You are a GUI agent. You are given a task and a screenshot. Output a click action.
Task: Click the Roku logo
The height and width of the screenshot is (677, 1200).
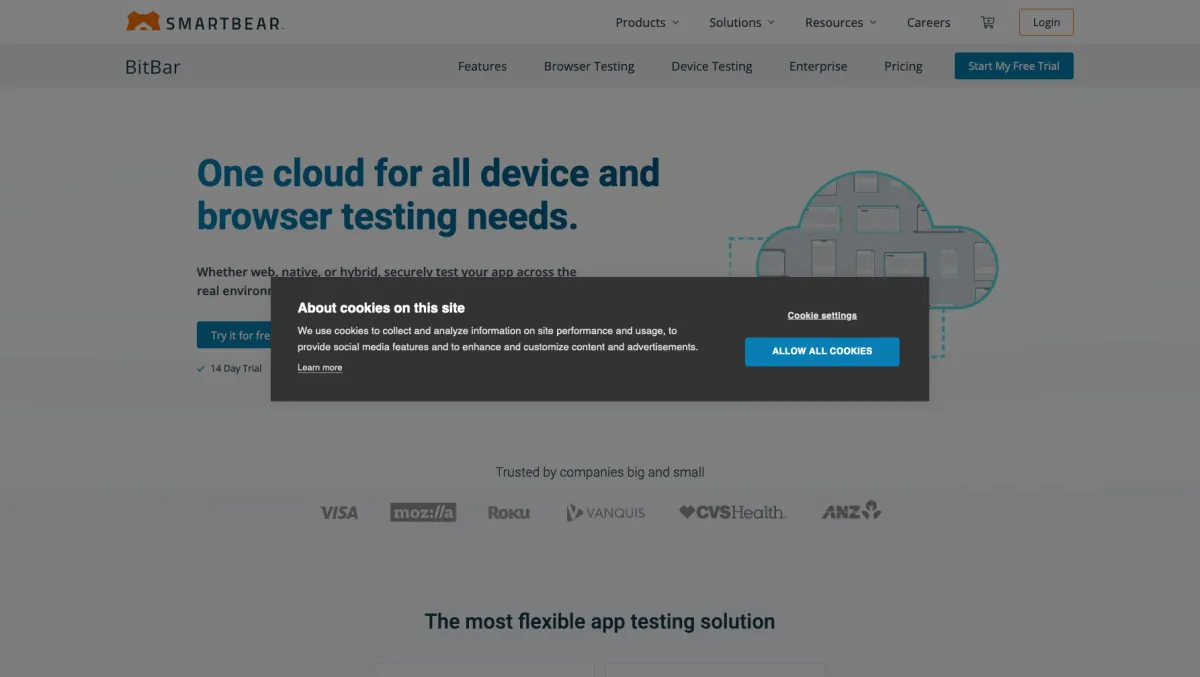pyautogui.click(x=509, y=512)
